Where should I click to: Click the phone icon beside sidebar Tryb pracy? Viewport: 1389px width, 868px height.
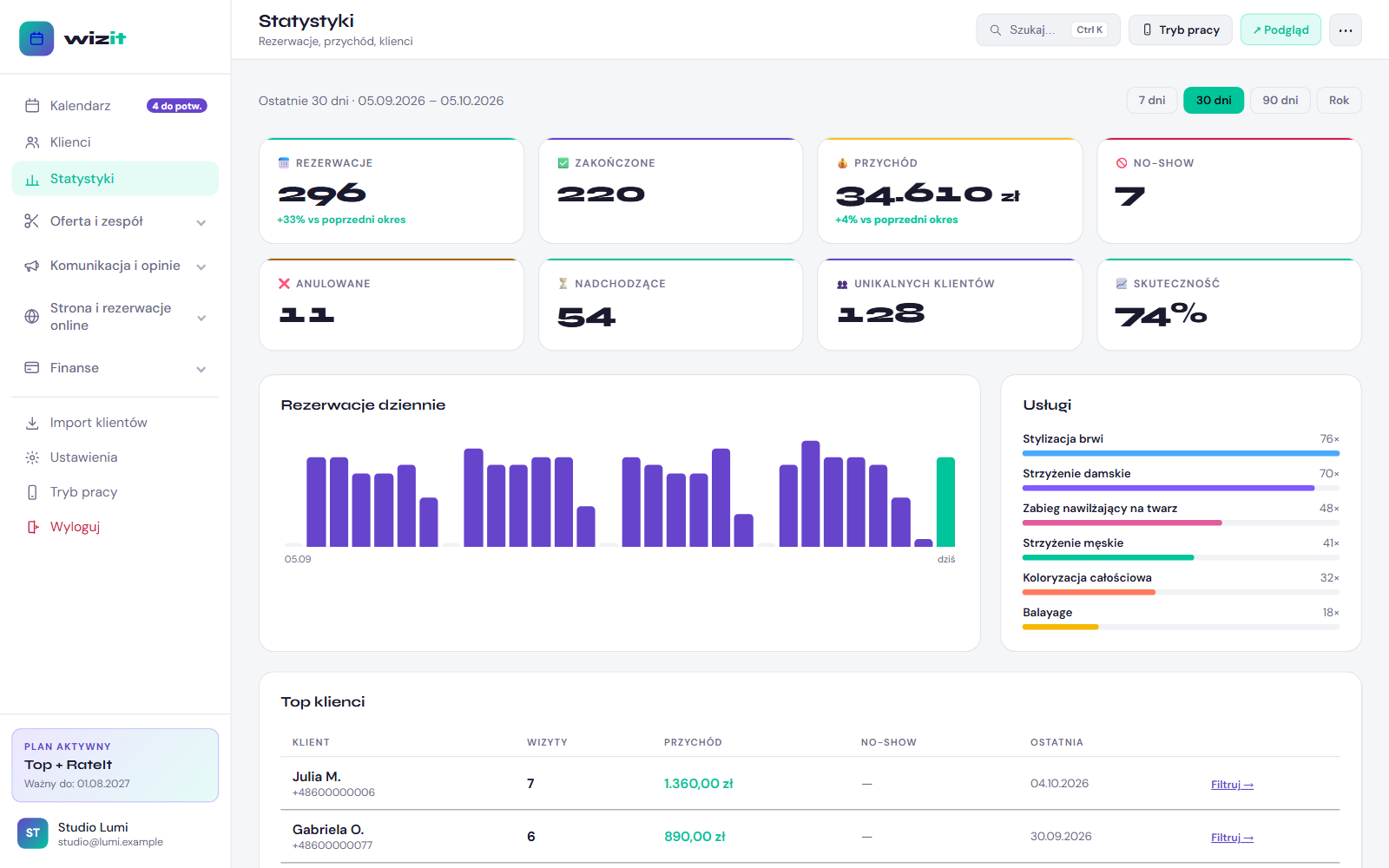(x=32, y=492)
